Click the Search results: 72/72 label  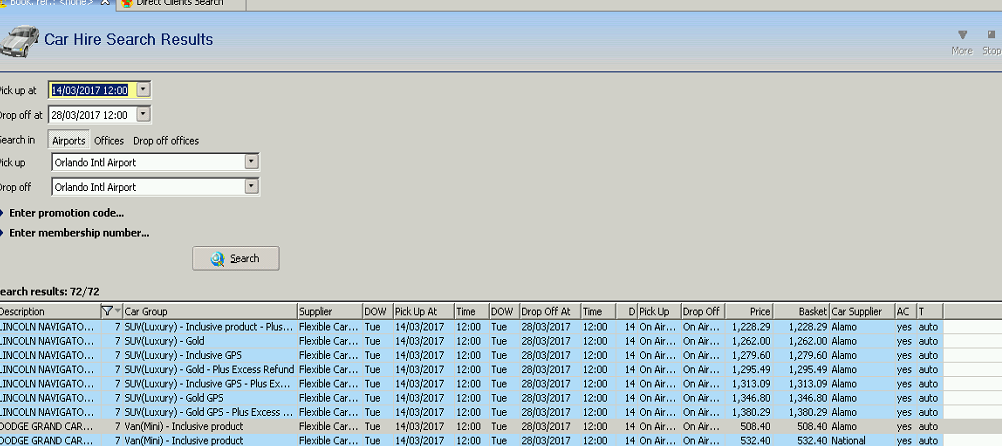click(x=49, y=291)
